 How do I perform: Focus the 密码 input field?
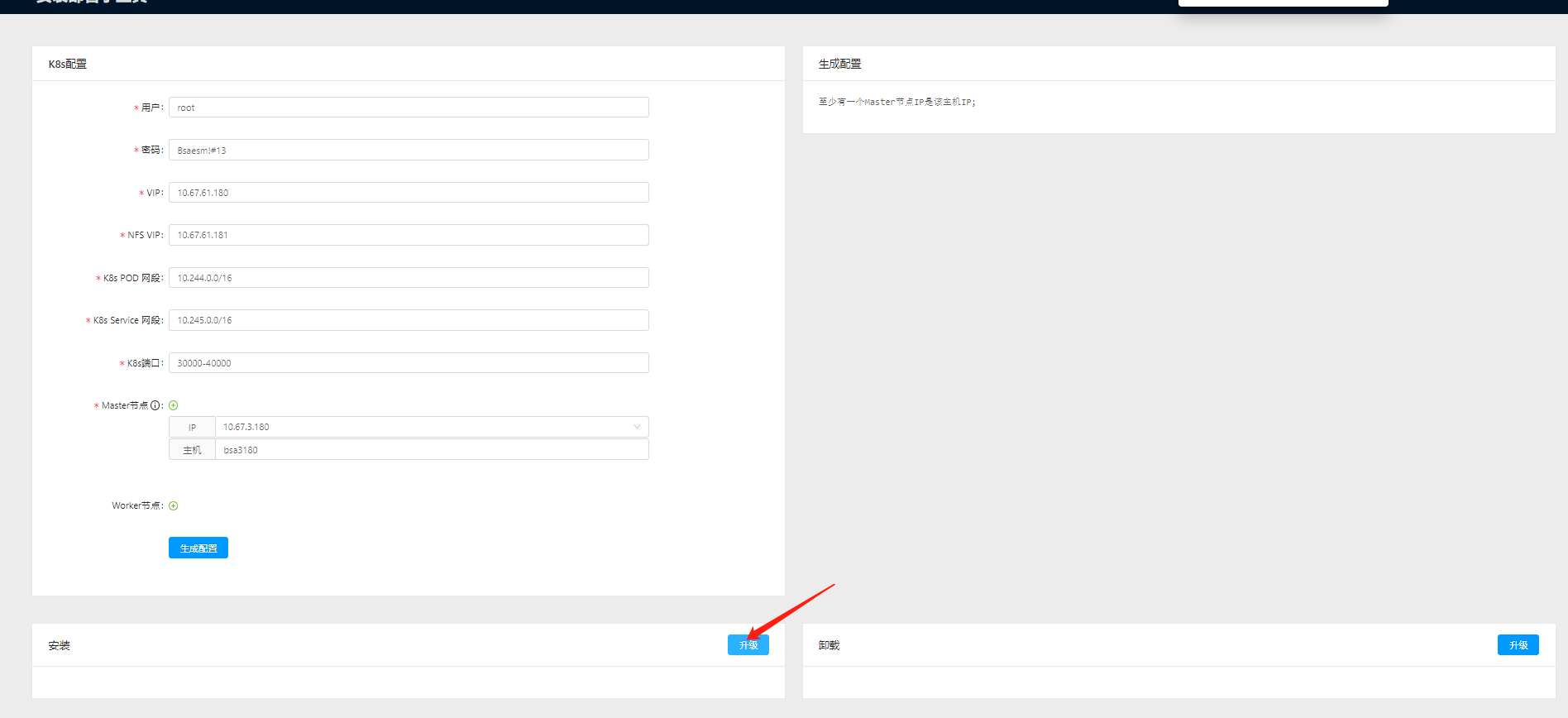coord(409,150)
